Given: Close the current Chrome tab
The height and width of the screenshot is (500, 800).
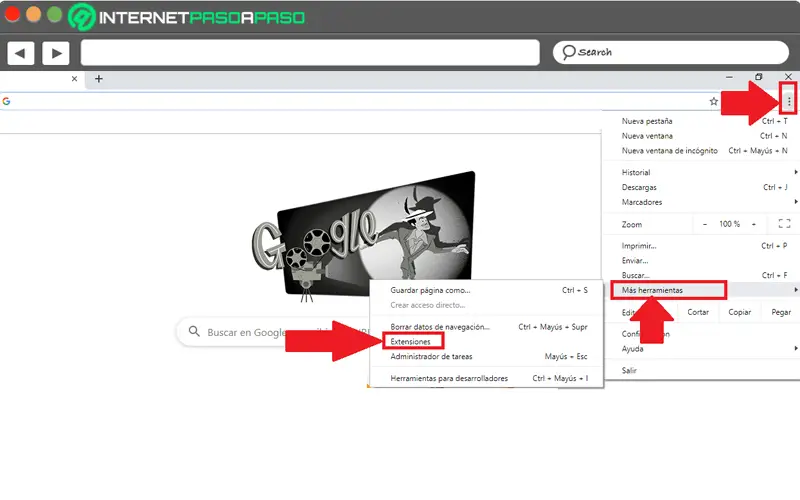Looking at the screenshot, I should [74, 79].
